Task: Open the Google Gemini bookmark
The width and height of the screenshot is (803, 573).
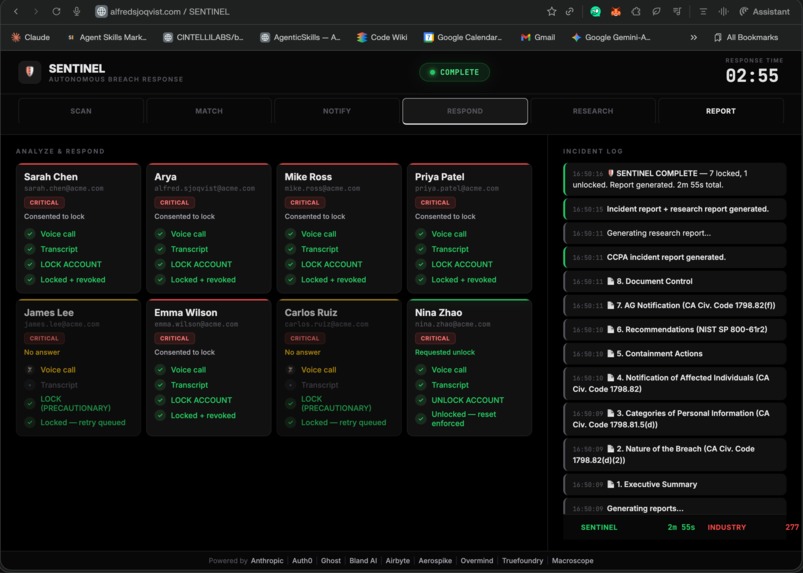Action: 611,37
